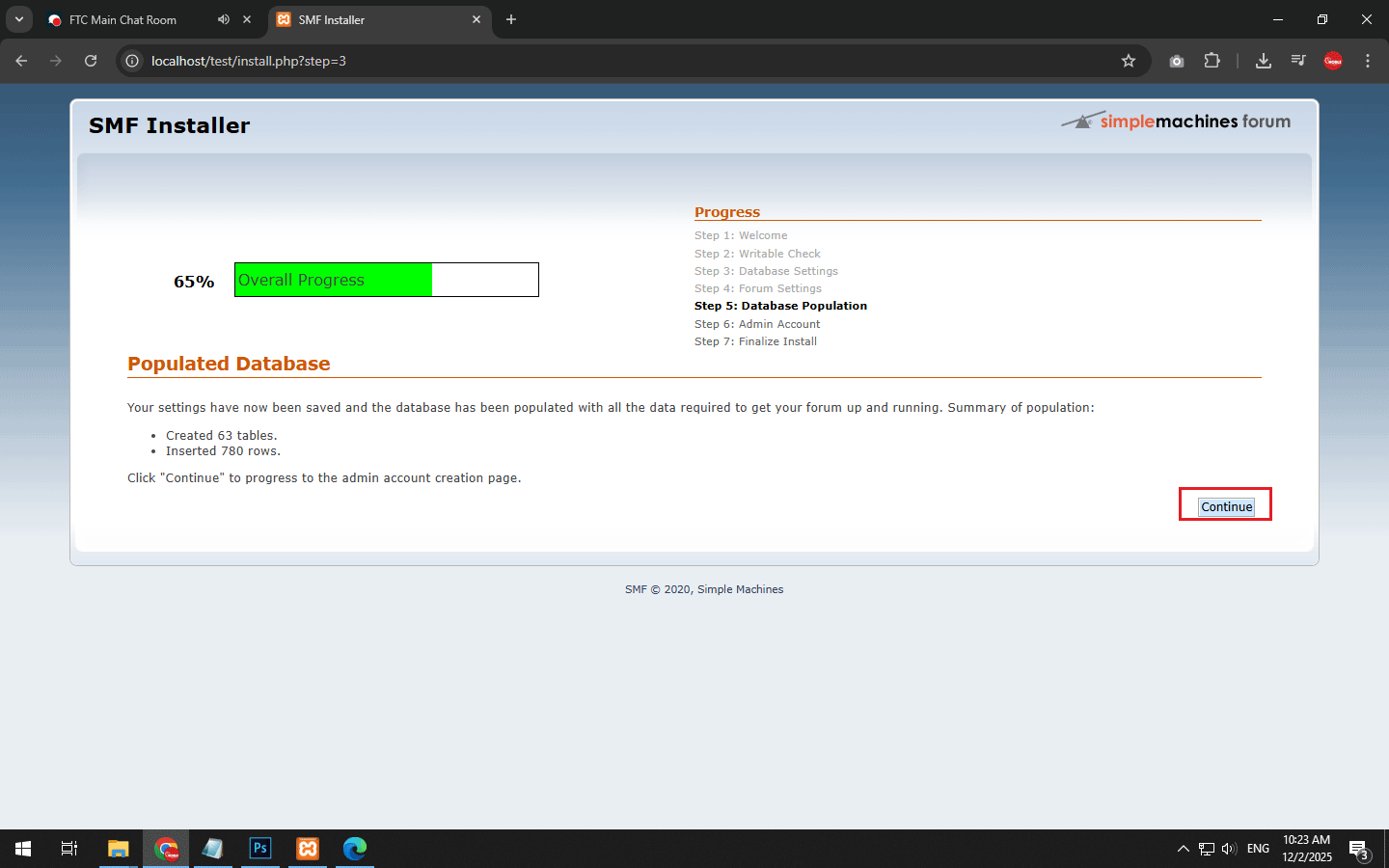Screen dimensions: 1389x868
Task: Click the screenshot camera icon in toolbar
Action: 1176,61
